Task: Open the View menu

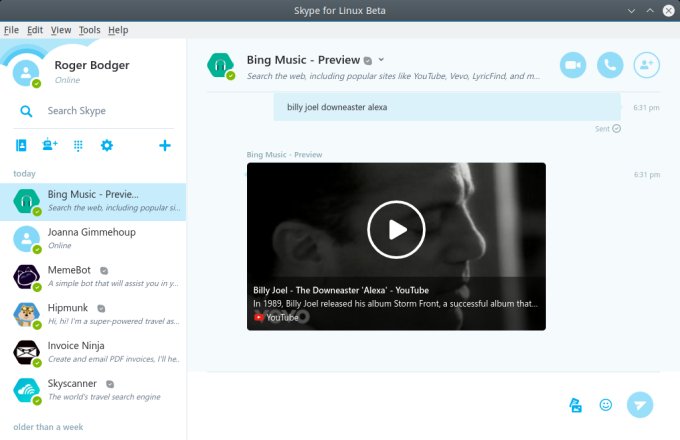Action: click(x=61, y=30)
